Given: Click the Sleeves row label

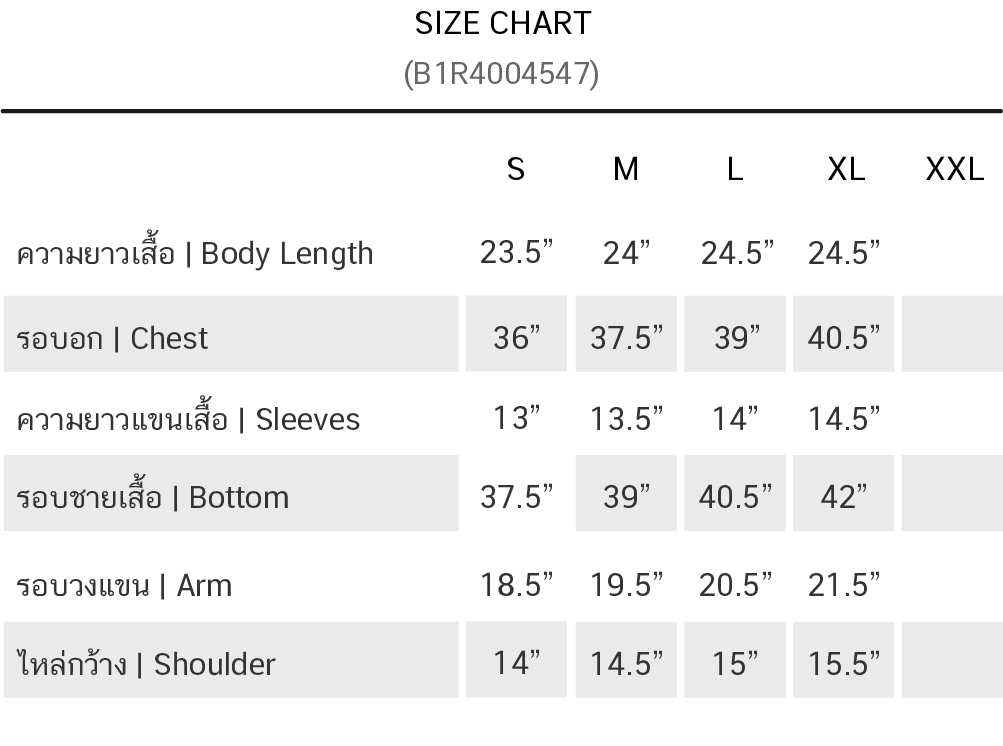Looking at the screenshot, I should coord(188,418).
